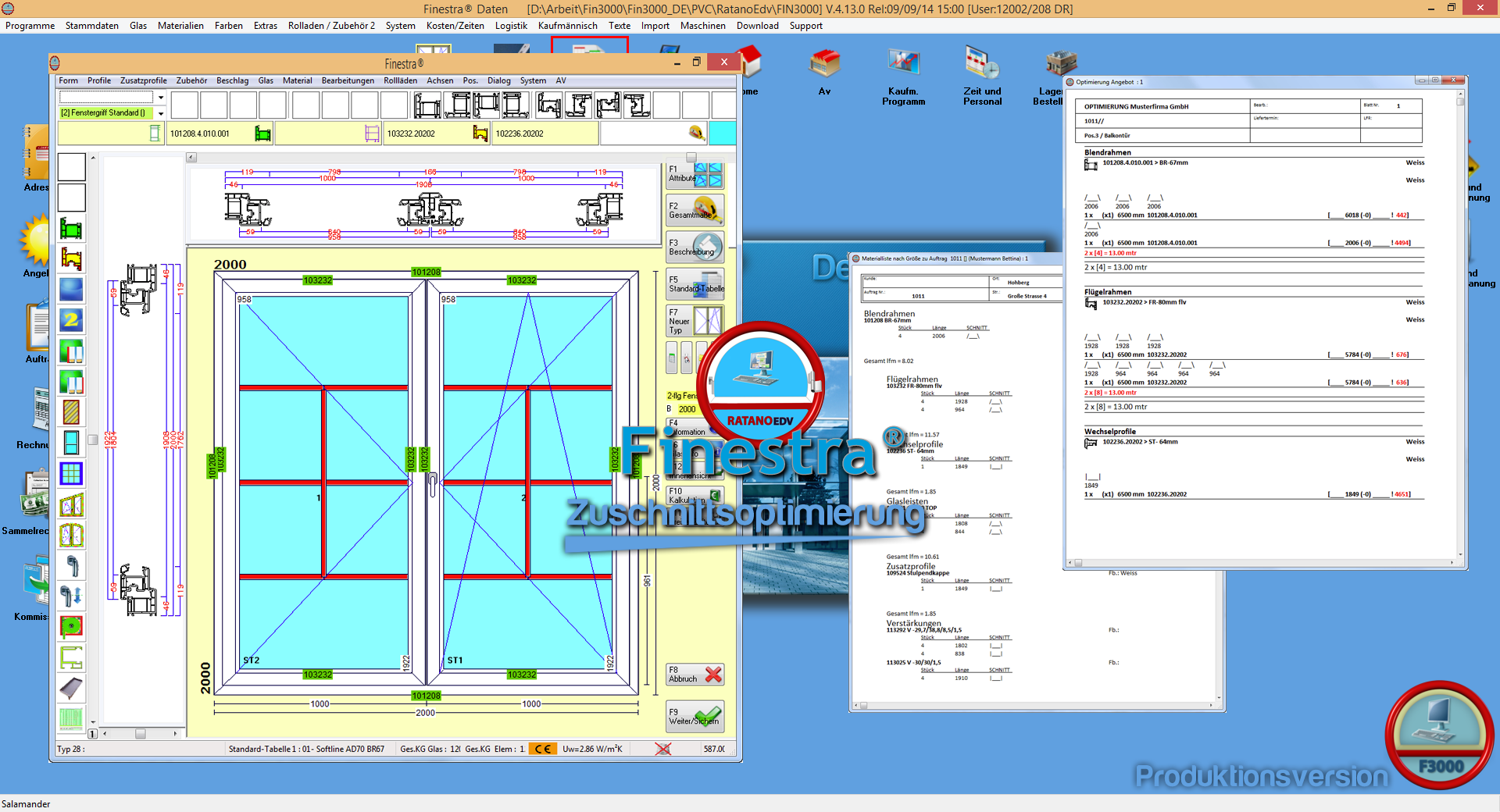Open the Beschlag menu

(x=232, y=80)
